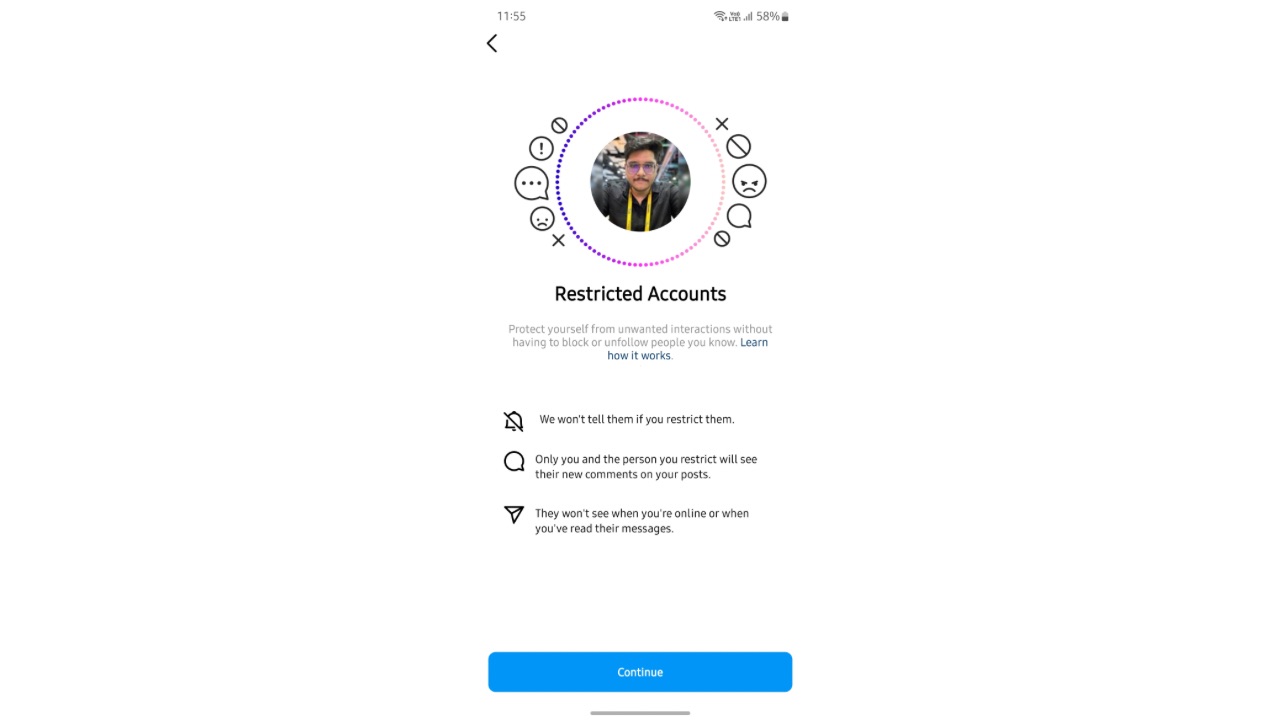Tap the comment bubble icon beside comments text
This screenshot has height=720, width=1280.
pos(514,461)
